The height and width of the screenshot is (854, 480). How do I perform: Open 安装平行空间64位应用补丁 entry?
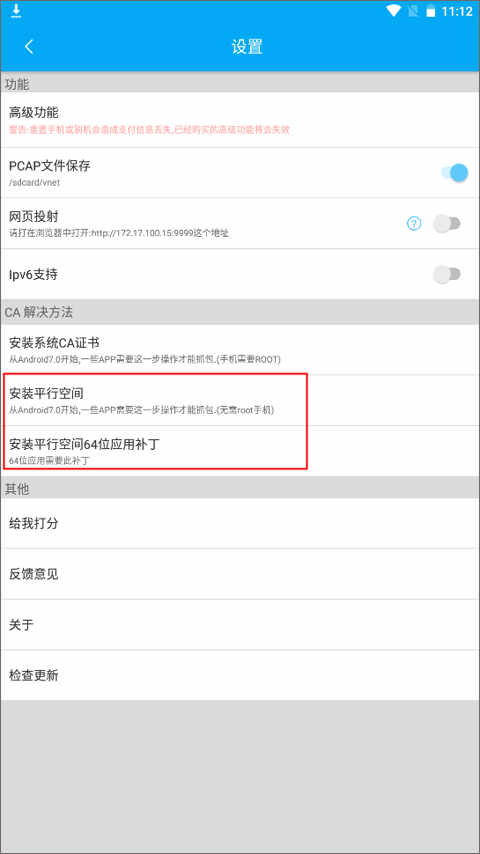tap(240, 451)
